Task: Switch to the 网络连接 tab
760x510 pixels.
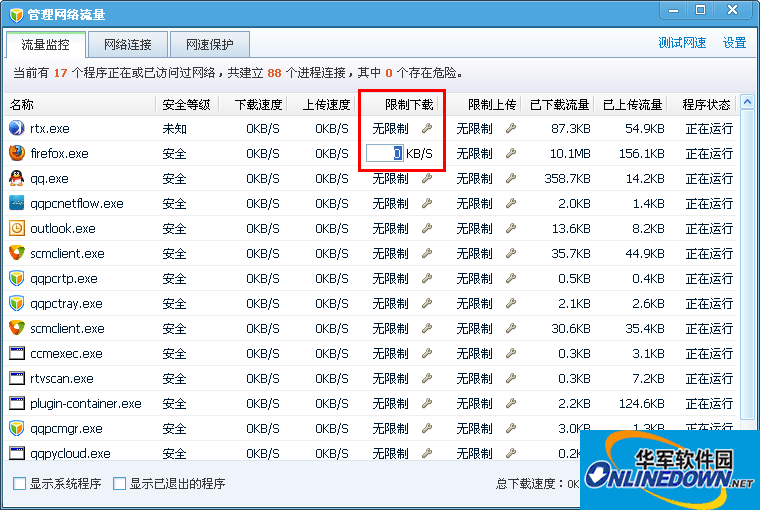Action: tap(127, 45)
